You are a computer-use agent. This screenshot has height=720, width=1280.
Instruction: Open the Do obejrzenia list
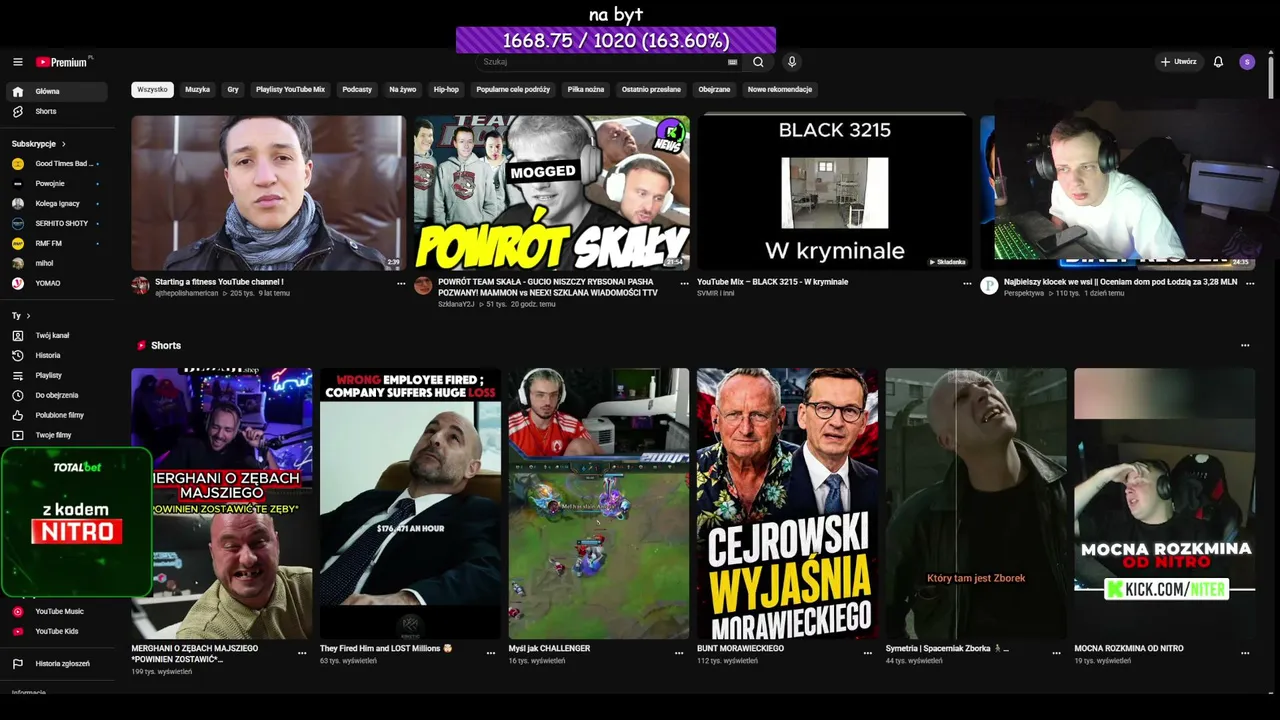[57, 396]
